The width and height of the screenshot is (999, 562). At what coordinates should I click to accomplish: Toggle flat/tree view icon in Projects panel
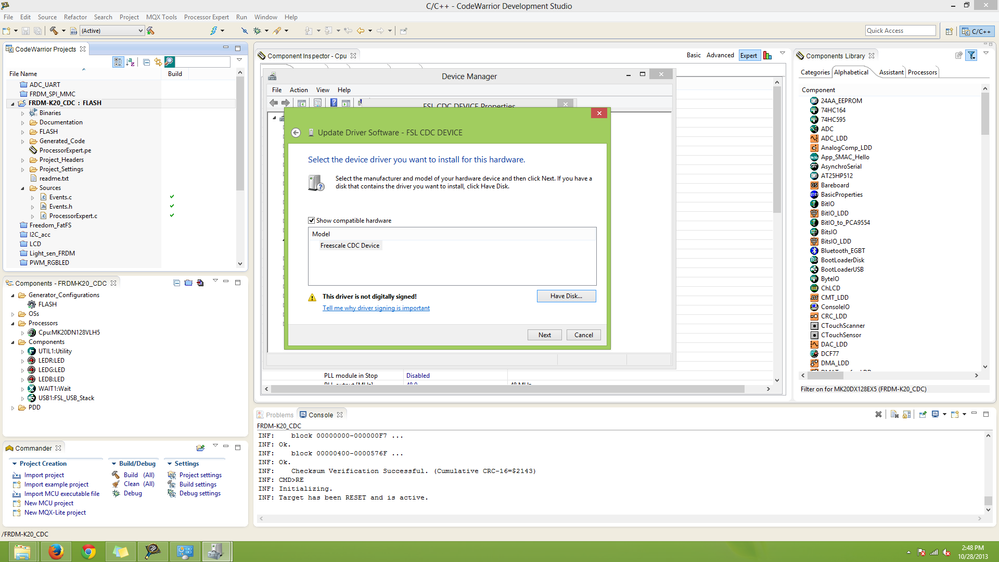click(118, 62)
